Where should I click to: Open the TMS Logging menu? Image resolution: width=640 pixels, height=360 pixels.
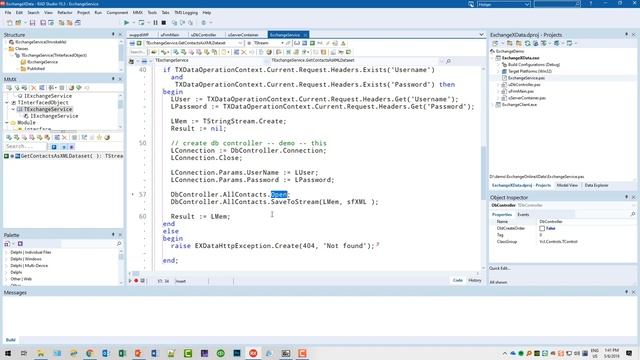(x=186, y=13)
